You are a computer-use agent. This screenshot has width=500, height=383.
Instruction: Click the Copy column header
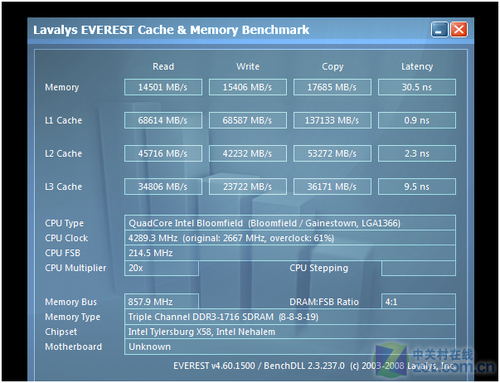(x=333, y=67)
